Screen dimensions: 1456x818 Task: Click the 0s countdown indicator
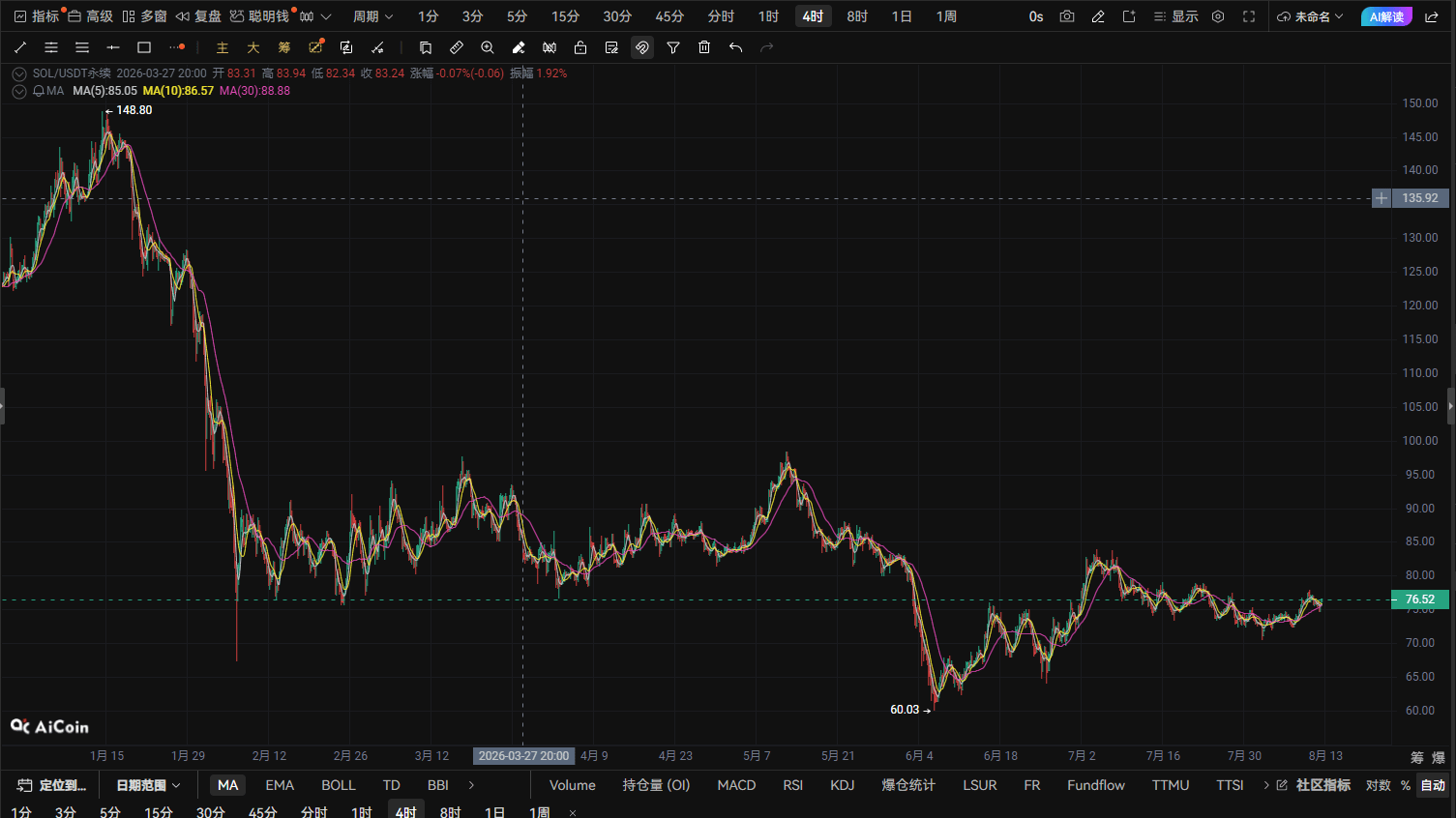(x=1036, y=16)
